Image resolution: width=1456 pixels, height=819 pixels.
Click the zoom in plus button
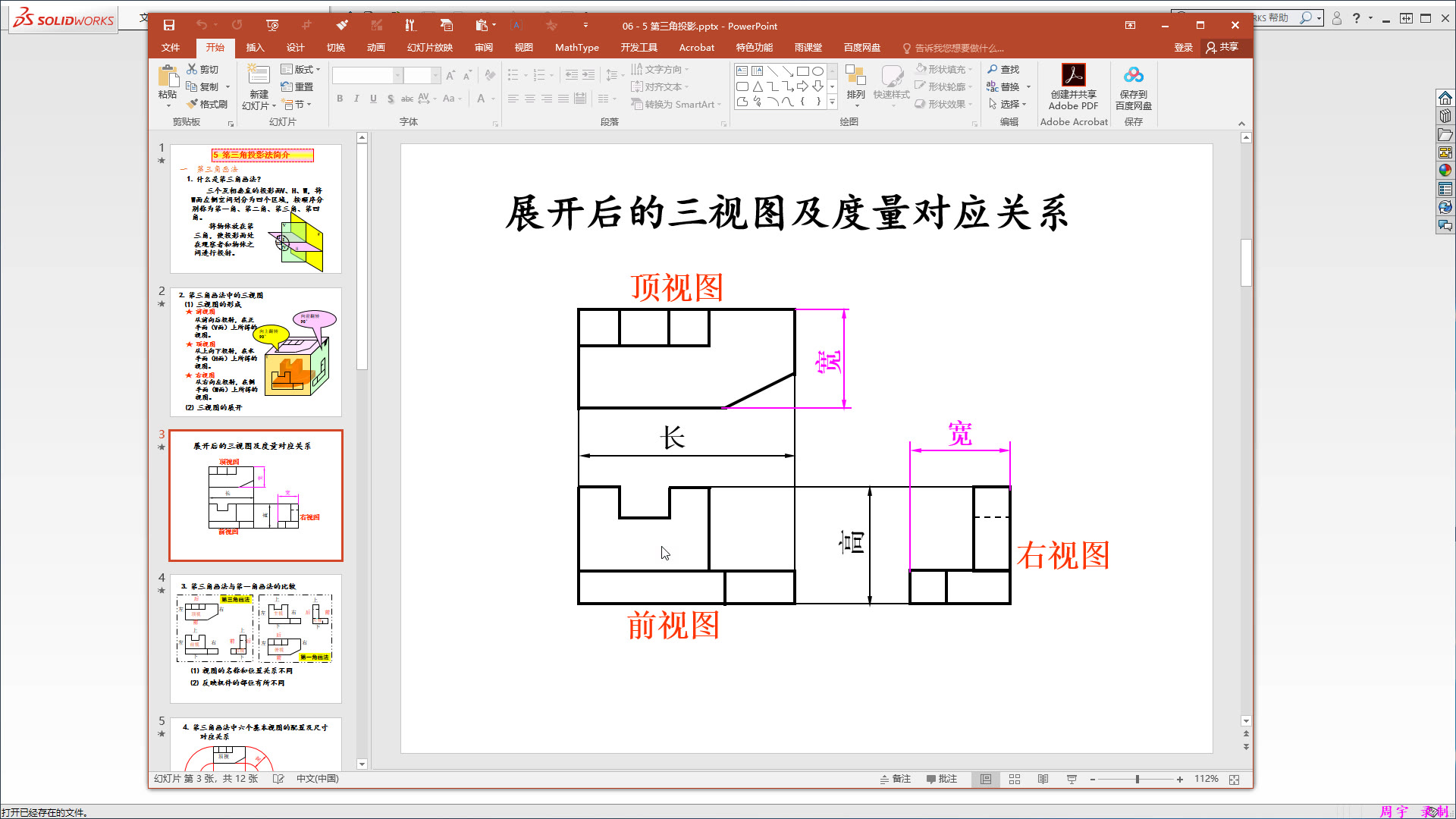[1180, 780]
